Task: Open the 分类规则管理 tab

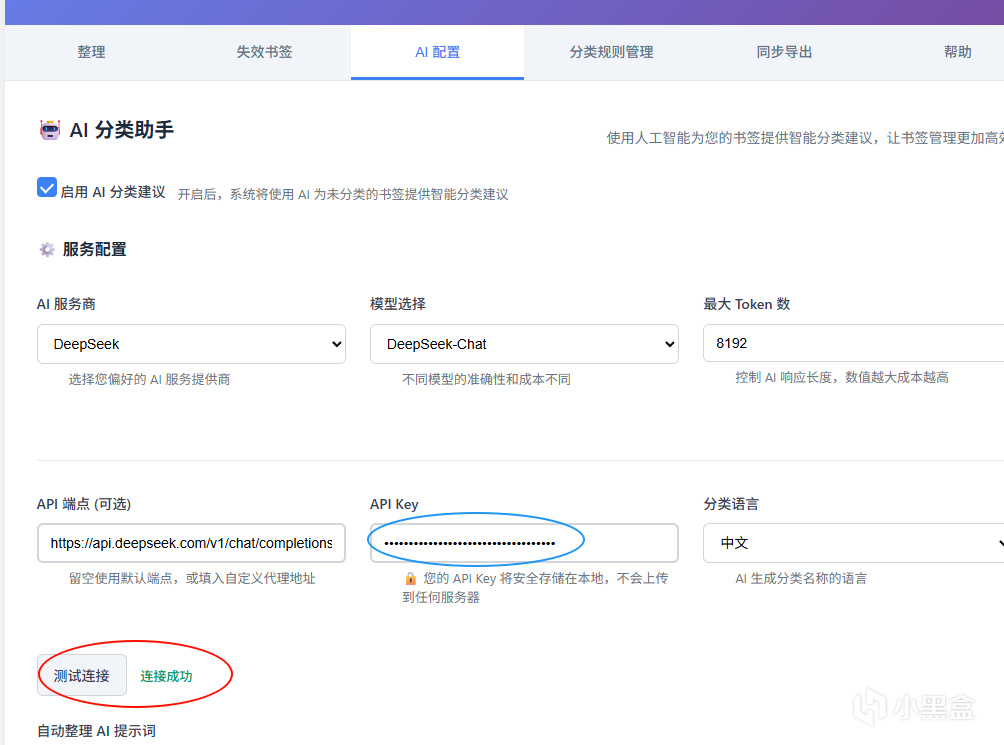Action: (x=611, y=52)
